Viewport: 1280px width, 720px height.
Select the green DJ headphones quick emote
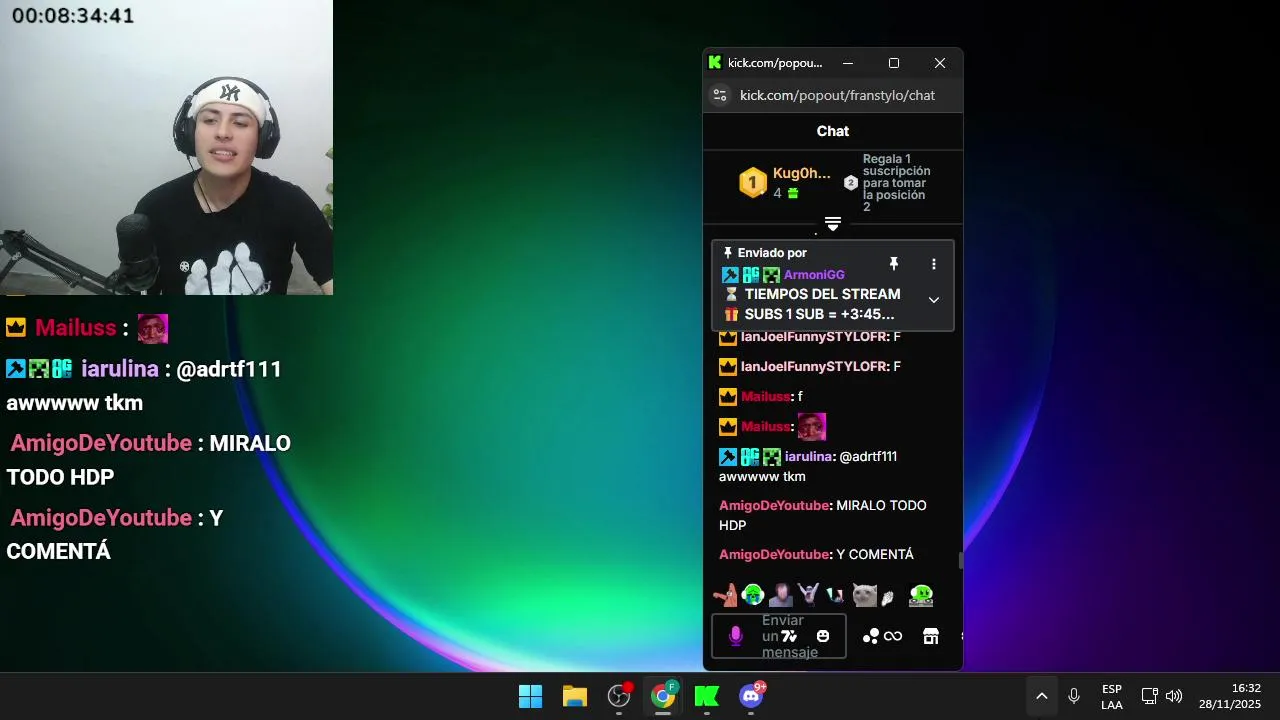(921, 596)
